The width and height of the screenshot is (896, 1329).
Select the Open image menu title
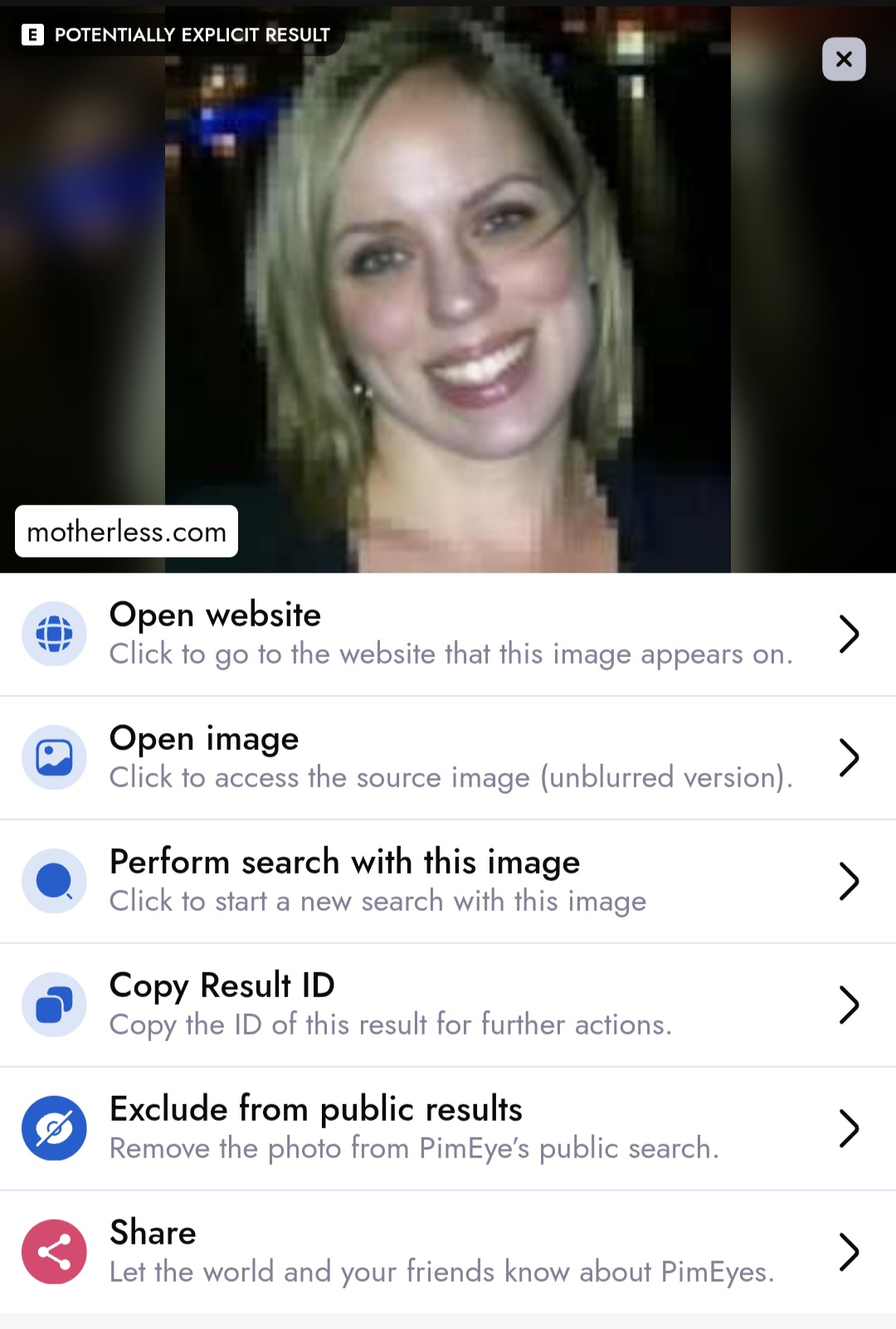pos(204,738)
